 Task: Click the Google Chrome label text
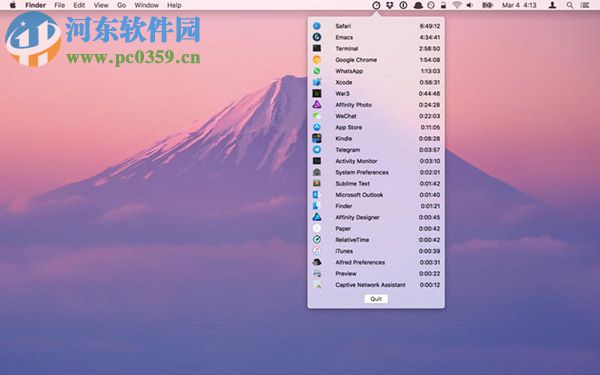coord(356,60)
